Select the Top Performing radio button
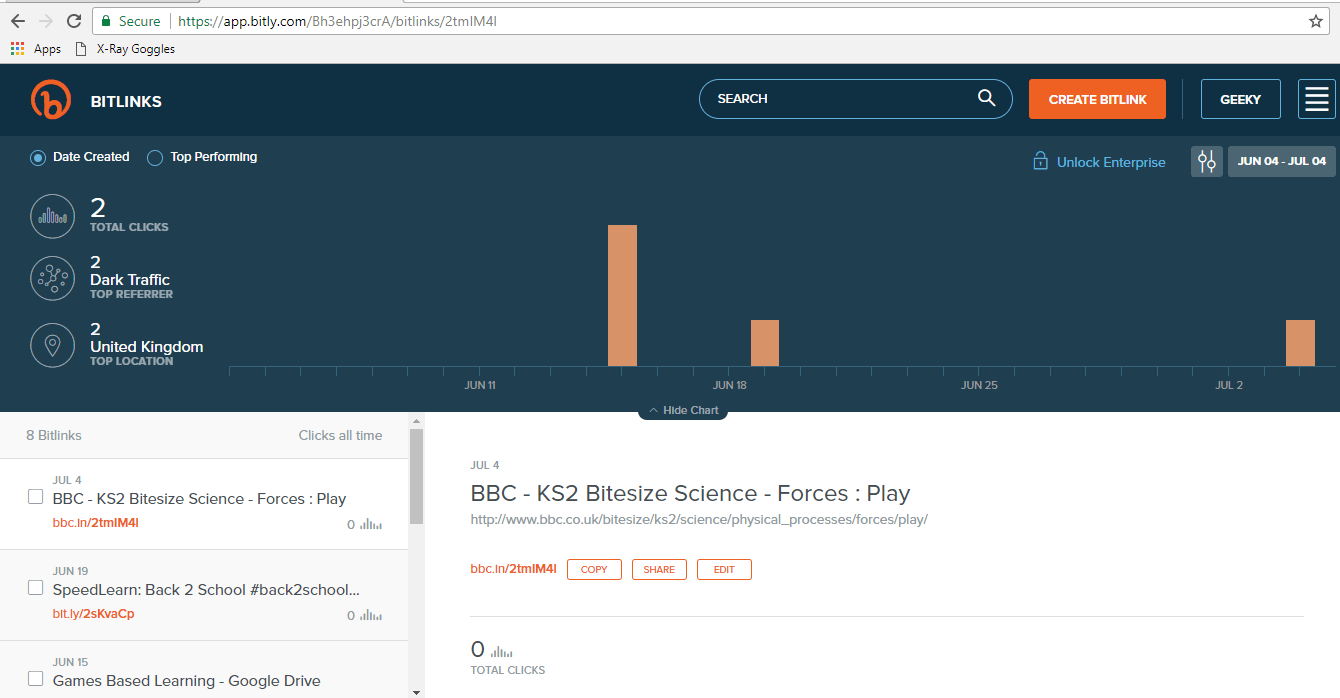The width and height of the screenshot is (1340, 698). pos(155,157)
